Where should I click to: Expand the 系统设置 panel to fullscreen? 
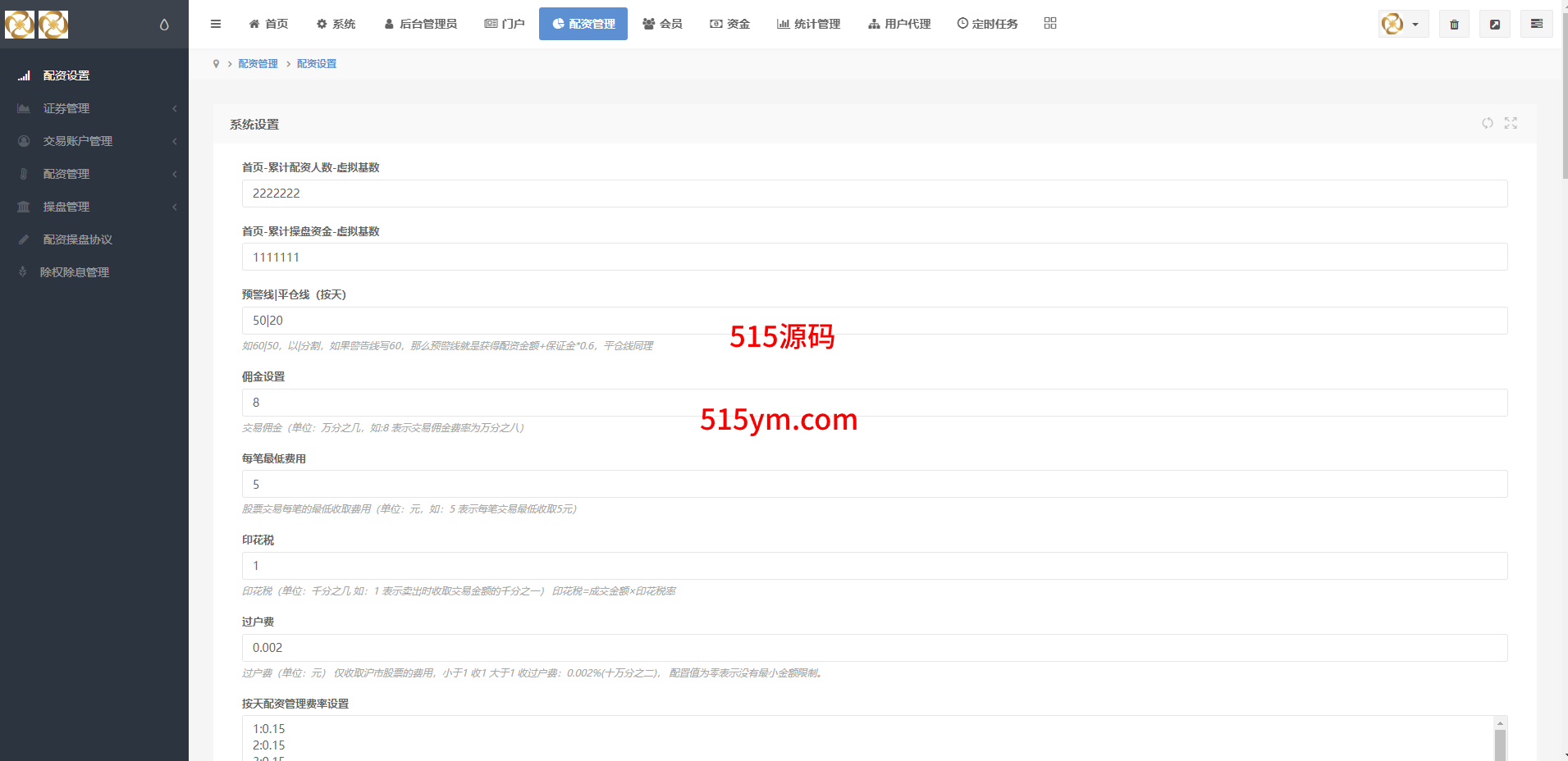pyautogui.click(x=1511, y=123)
